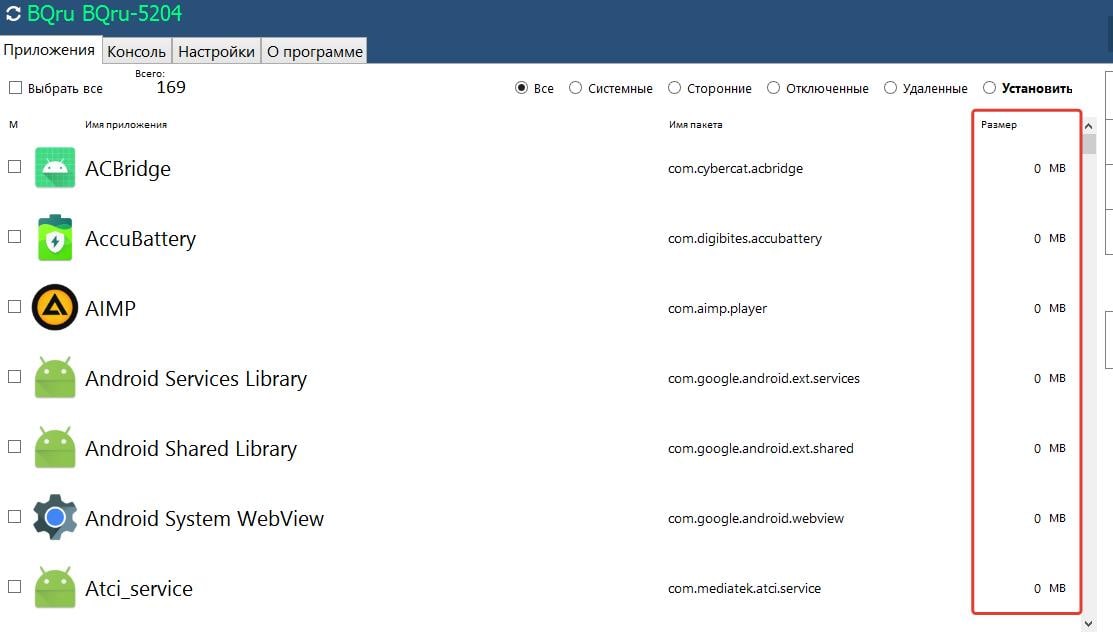Viewport: 1113px width, 637px height.
Task: Choose the 'Отключенные' radio option
Action: pyautogui.click(x=773, y=87)
